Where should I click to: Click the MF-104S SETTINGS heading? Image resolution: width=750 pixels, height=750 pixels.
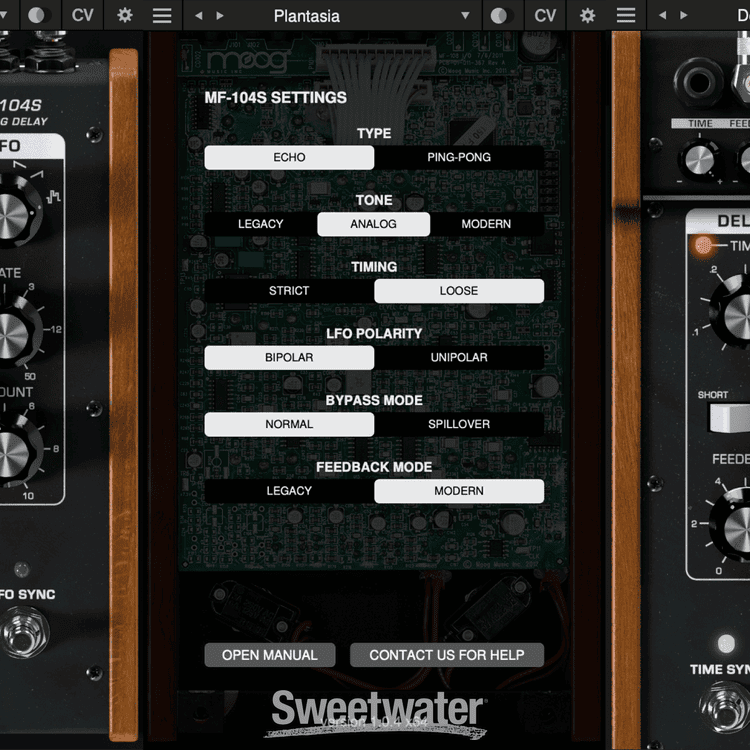(276, 98)
